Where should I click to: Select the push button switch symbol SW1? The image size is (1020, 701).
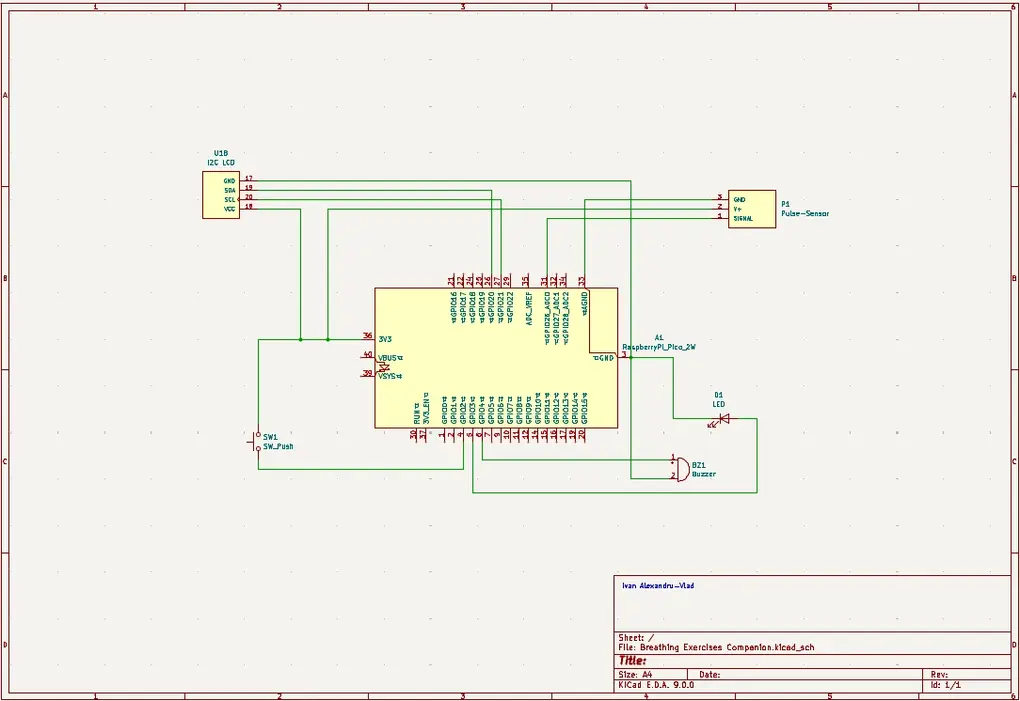point(255,442)
